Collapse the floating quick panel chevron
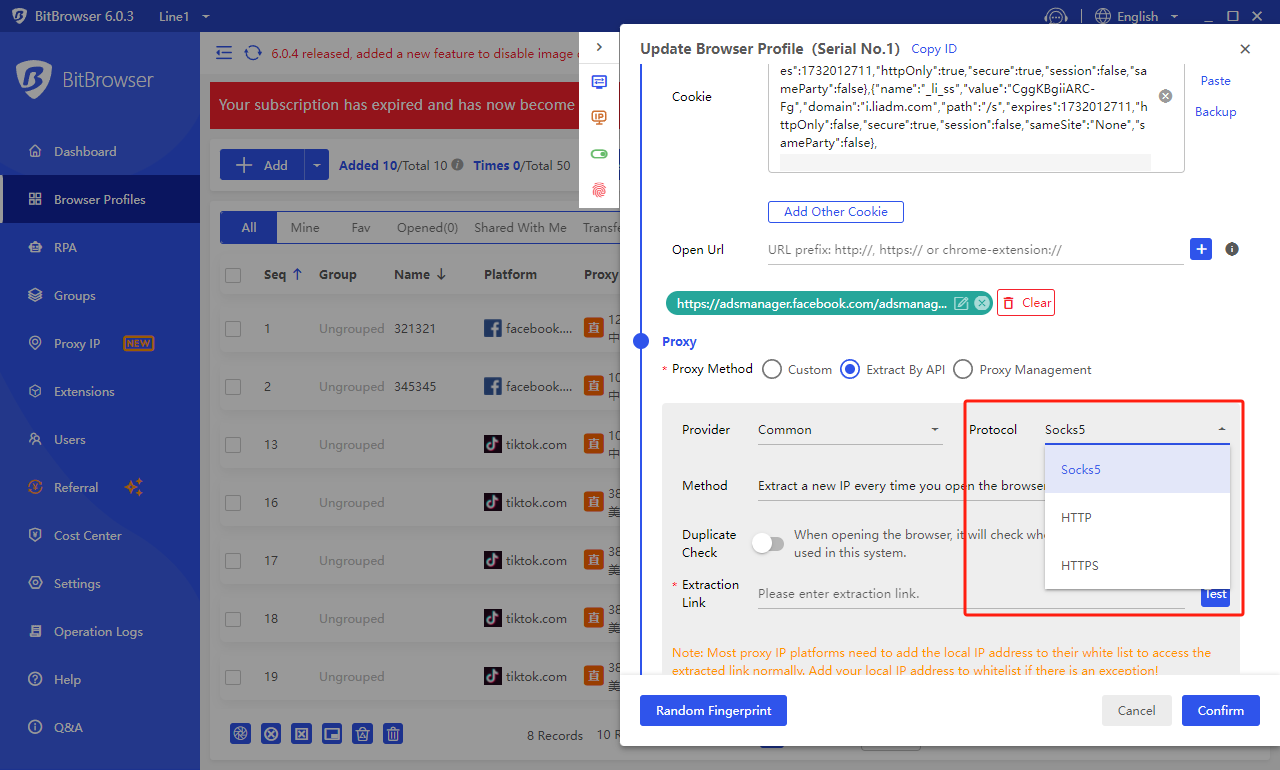Image resolution: width=1280 pixels, height=770 pixels. (x=599, y=47)
